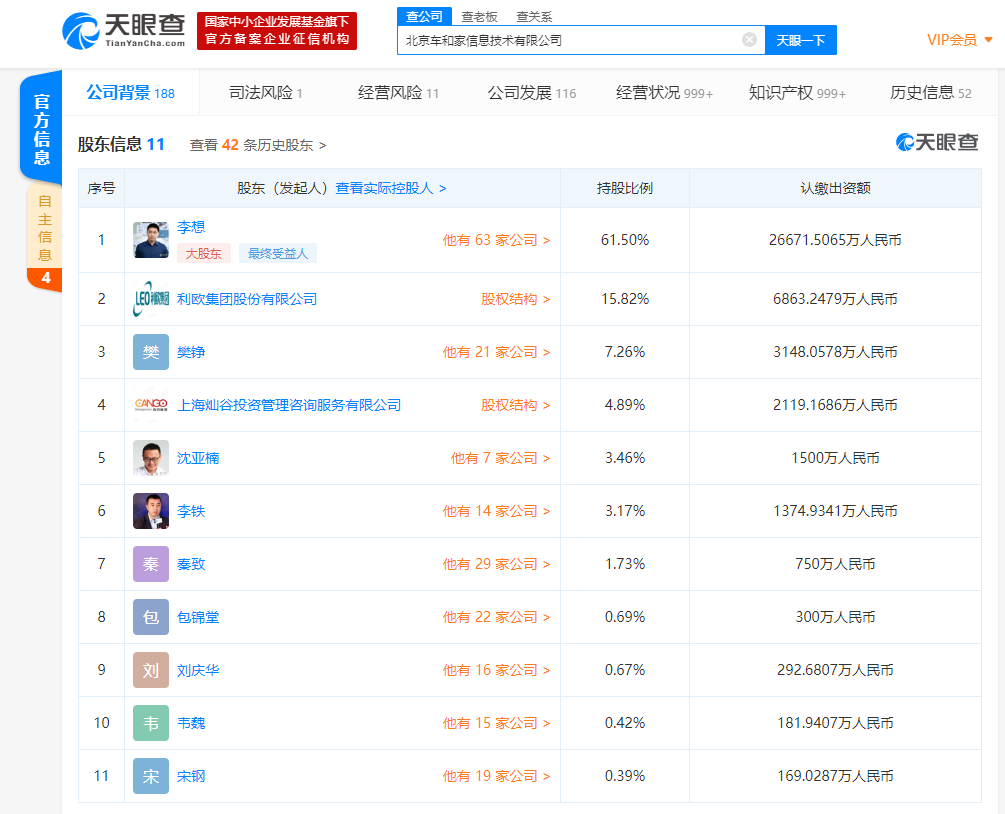Click 沈亚楠's profile photo
Image resolution: width=1005 pixels, height=814 pixels.
[151, 458]
